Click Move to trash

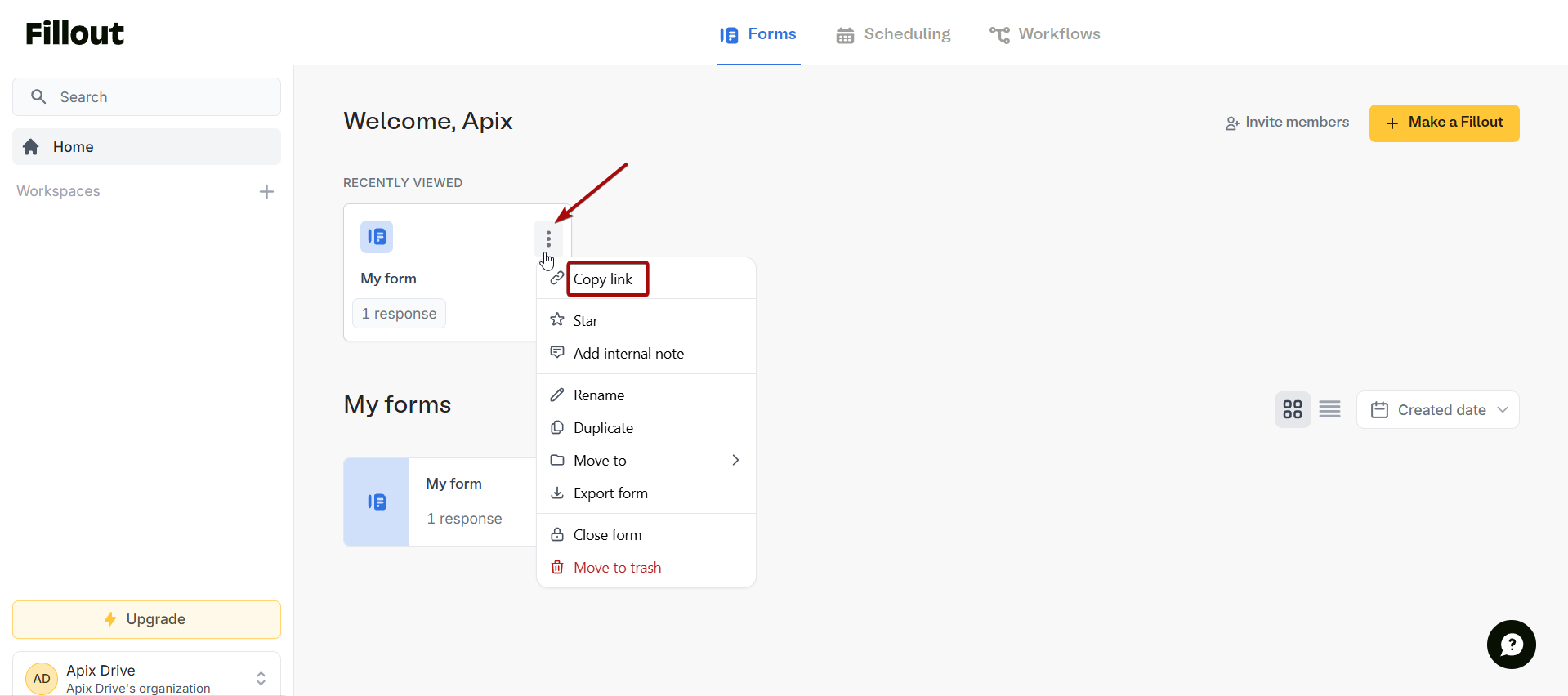[x=646, y=567]
